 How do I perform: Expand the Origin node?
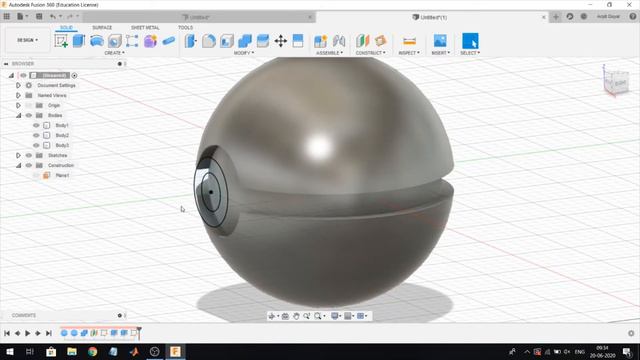pyautogui.click(x=18, y=105)
